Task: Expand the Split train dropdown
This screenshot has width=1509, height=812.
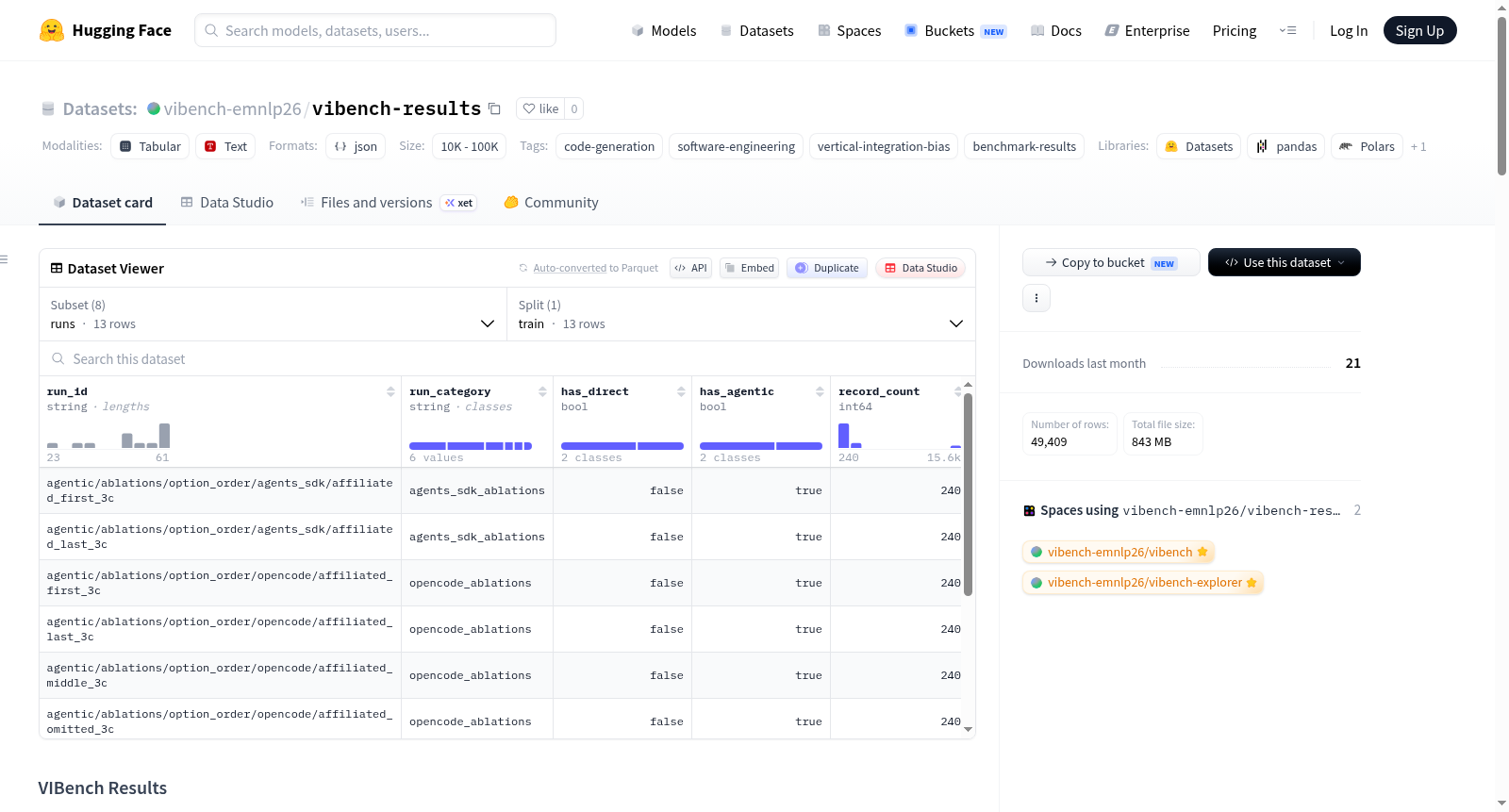Action: click(x=741, y=314)
